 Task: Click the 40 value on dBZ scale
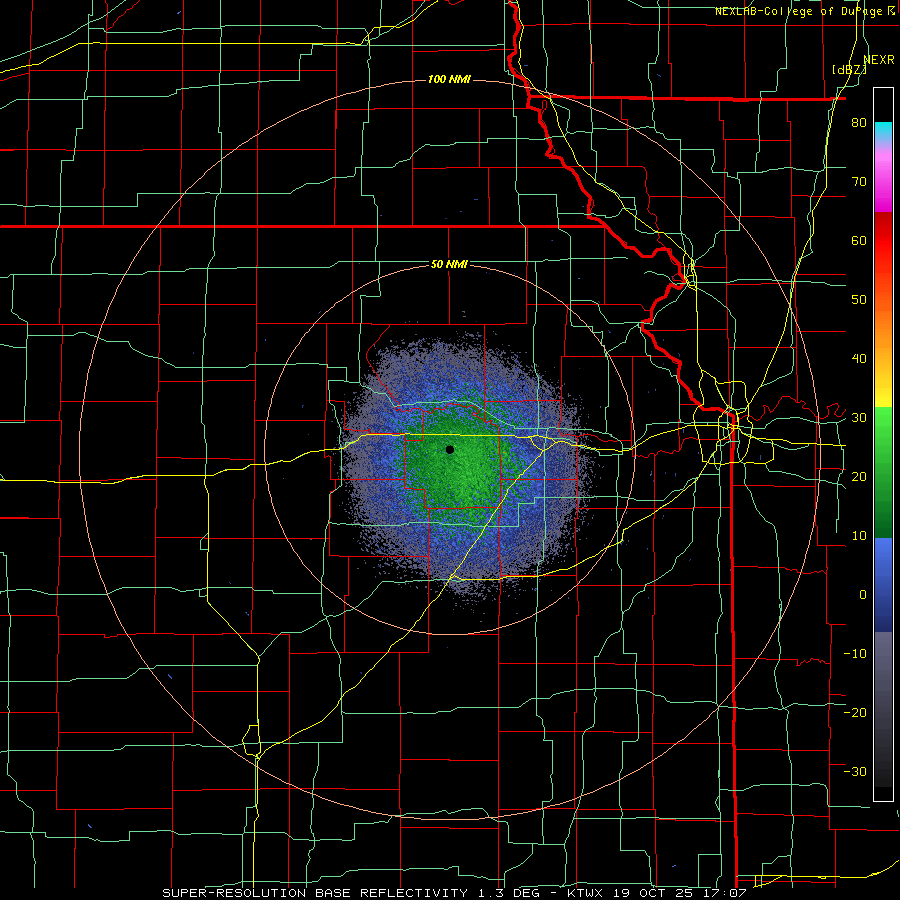pyautogui.click(x=859, y=359)
